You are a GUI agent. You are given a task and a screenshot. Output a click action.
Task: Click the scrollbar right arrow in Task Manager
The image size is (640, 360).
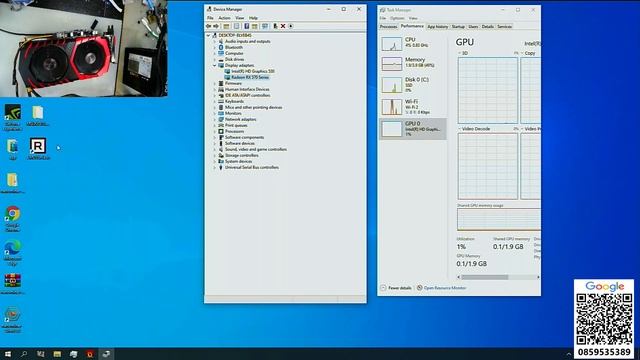click(x=538, y=277)
